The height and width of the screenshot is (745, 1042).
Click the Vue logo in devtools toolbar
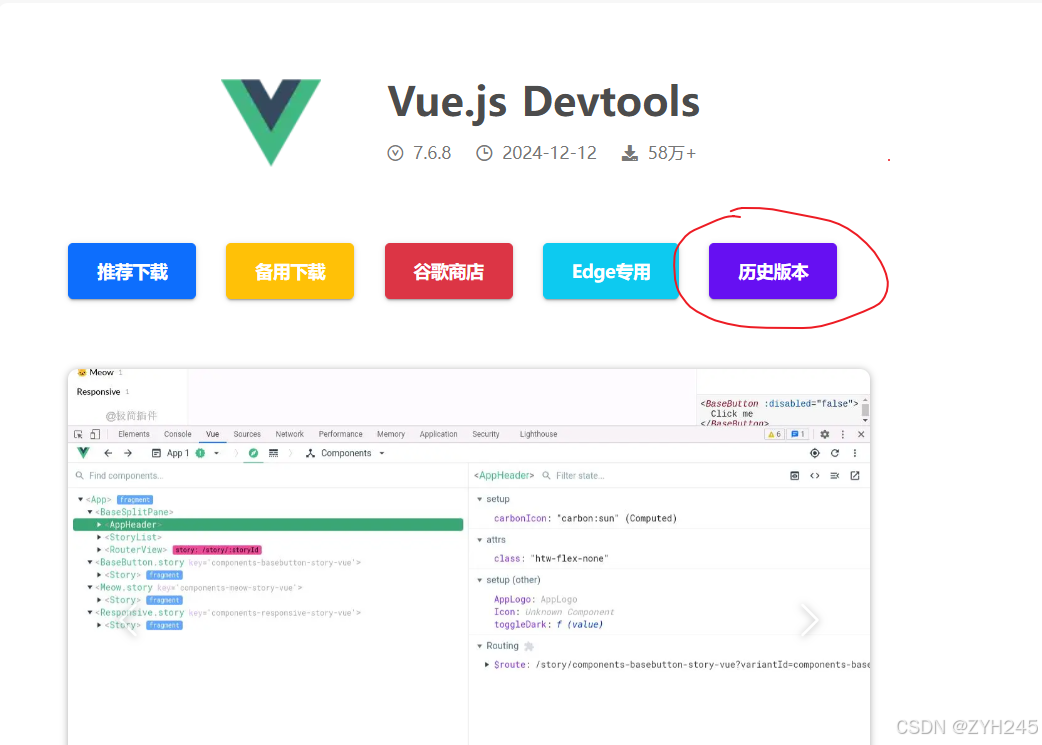tap(83, 453)
